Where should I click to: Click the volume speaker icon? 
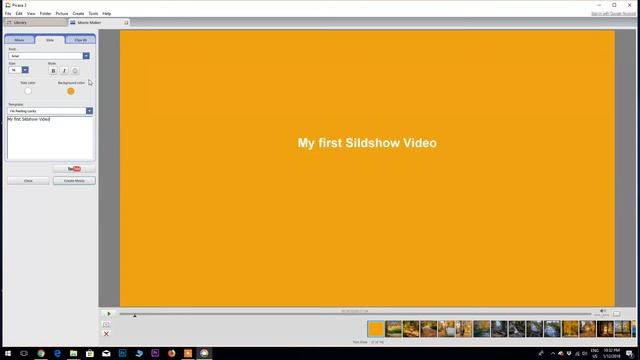602,311
